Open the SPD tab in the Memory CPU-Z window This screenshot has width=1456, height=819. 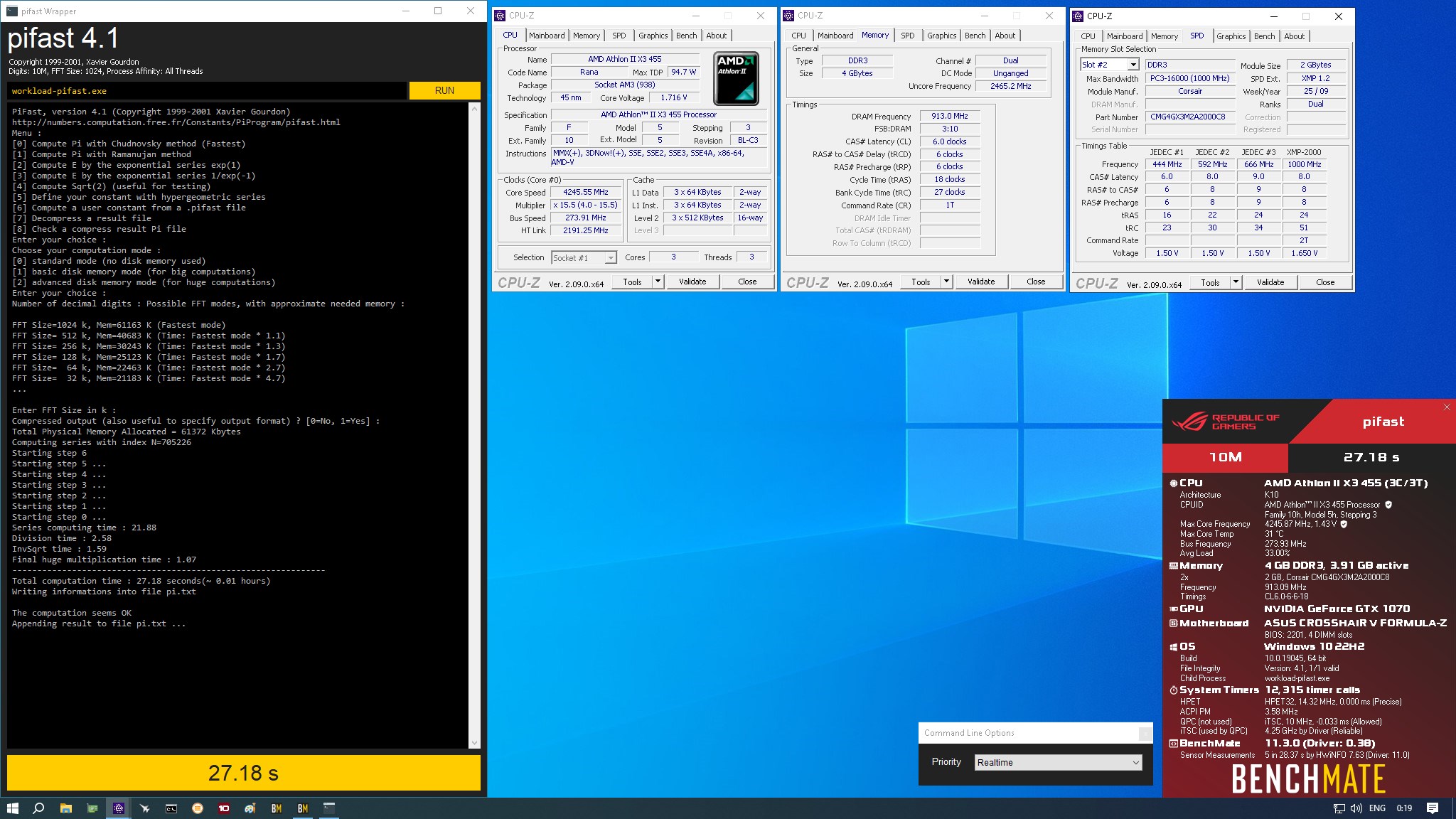tap(907, 36)
